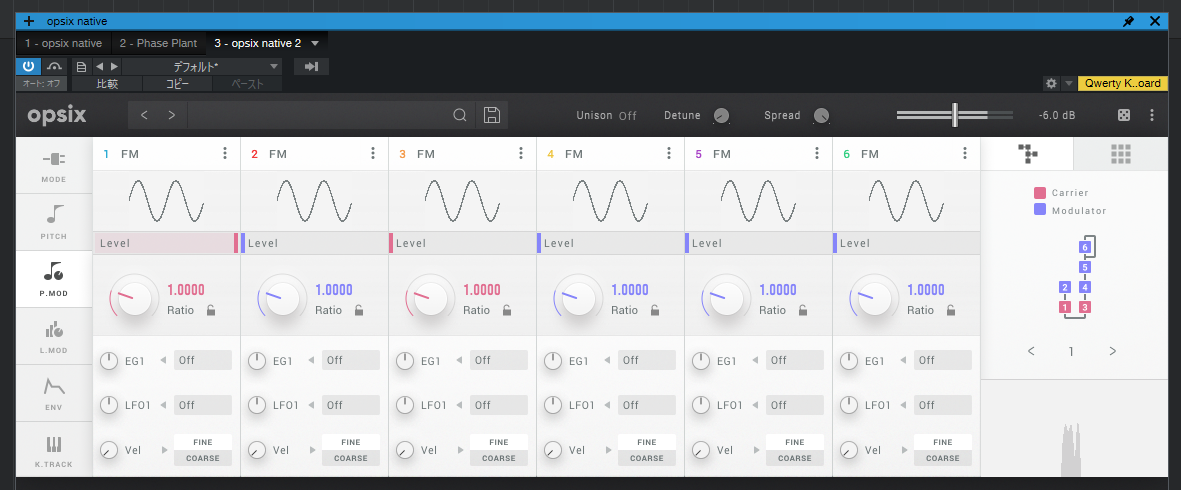Click the COARSE button on operator 3
The image size is (1181, 490).
click(x=499, y=458)
